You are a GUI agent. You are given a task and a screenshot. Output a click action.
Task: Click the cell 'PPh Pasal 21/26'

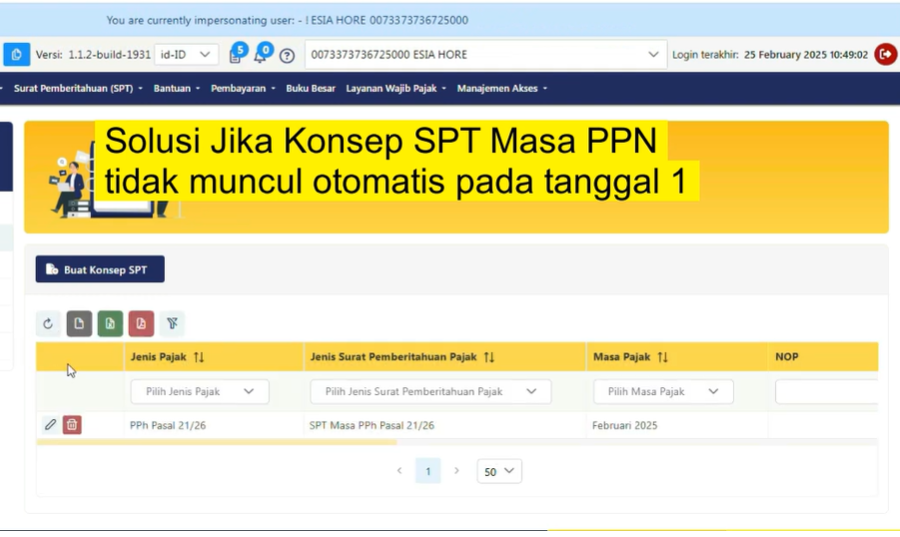point(168,425)
